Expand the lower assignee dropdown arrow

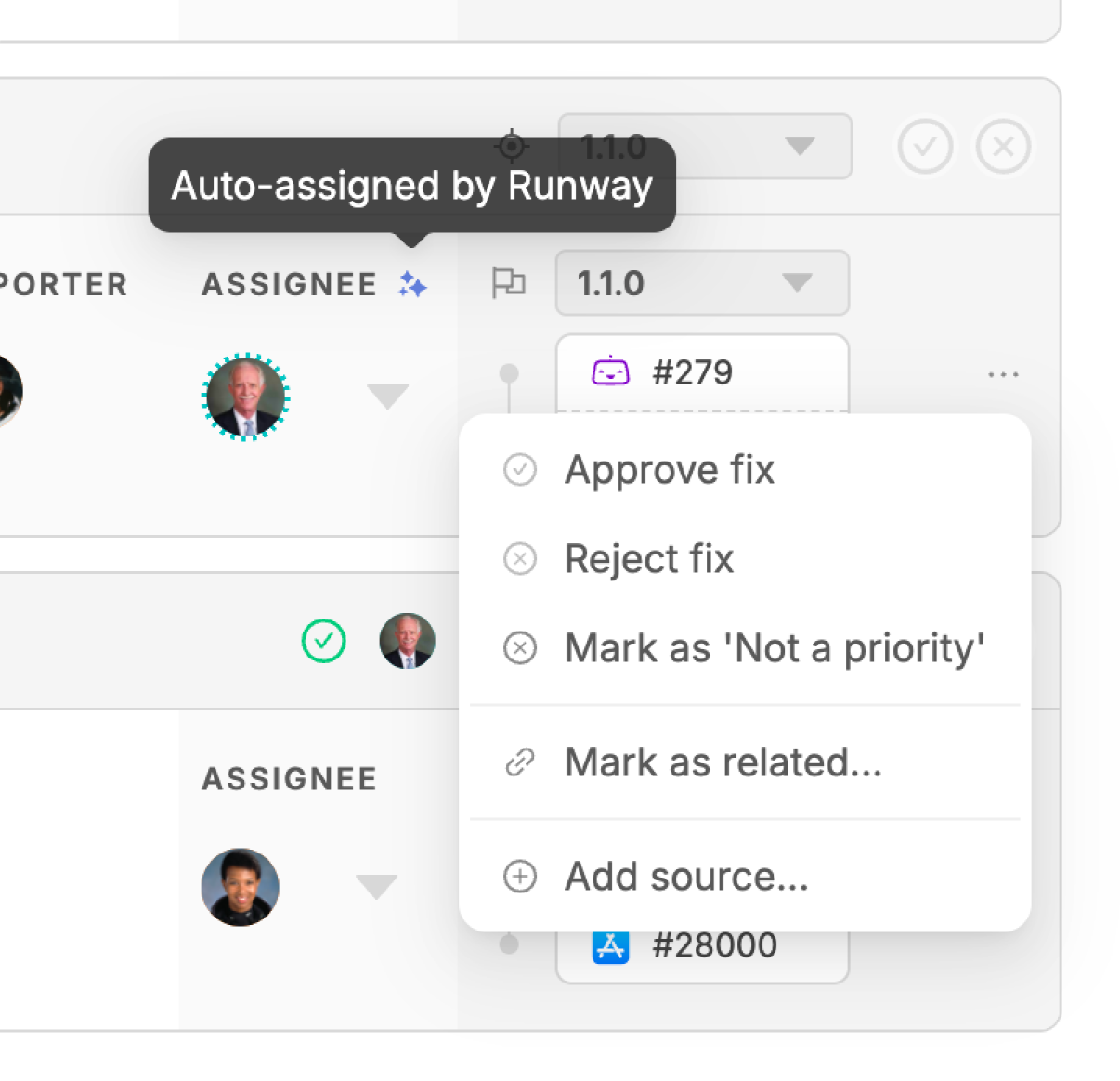(376, 887)
